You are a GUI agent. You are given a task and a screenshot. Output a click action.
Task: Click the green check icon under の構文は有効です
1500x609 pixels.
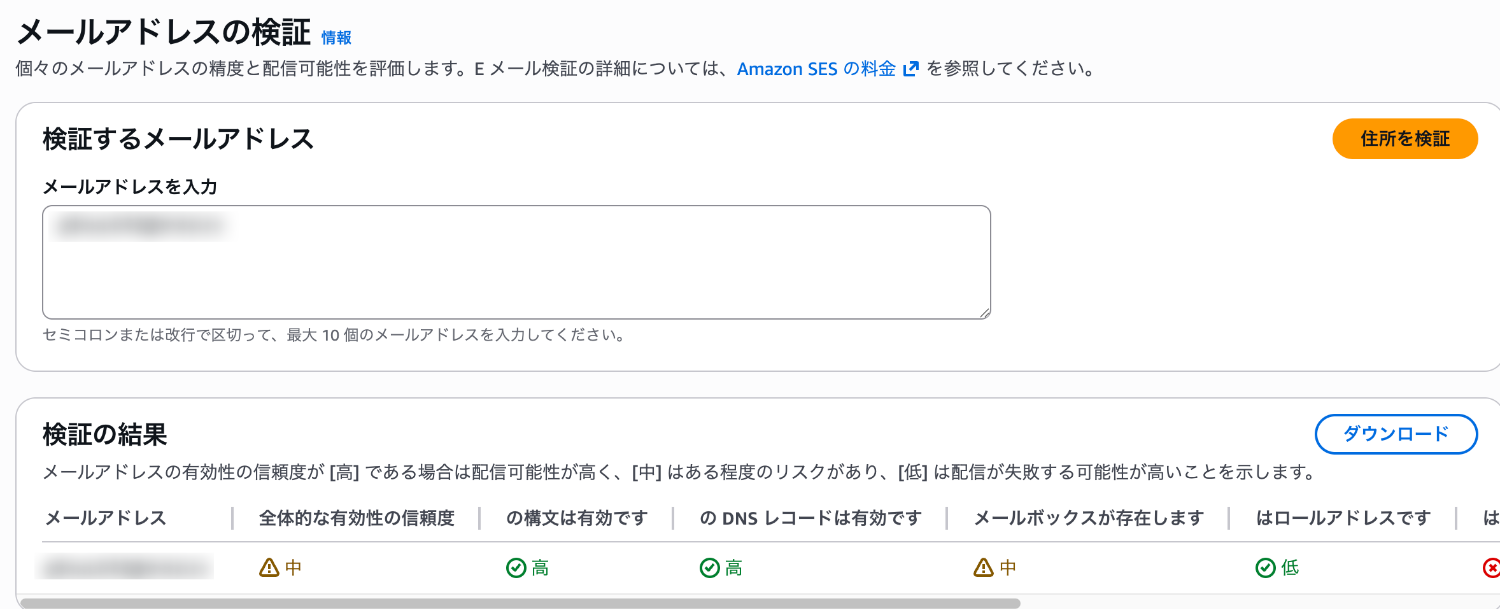[516, 568]
